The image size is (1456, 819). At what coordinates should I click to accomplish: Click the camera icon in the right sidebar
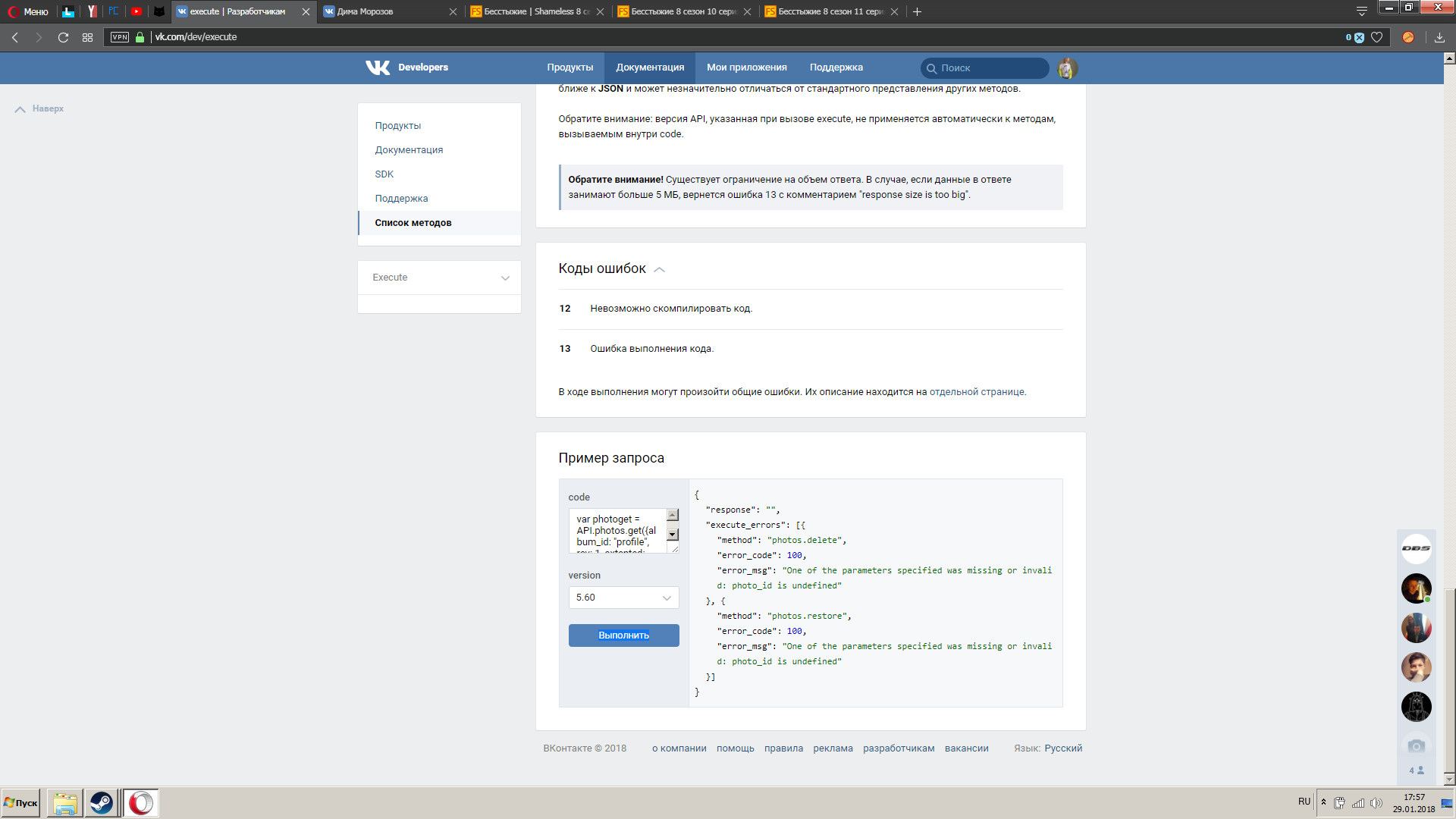[1416, 746]
